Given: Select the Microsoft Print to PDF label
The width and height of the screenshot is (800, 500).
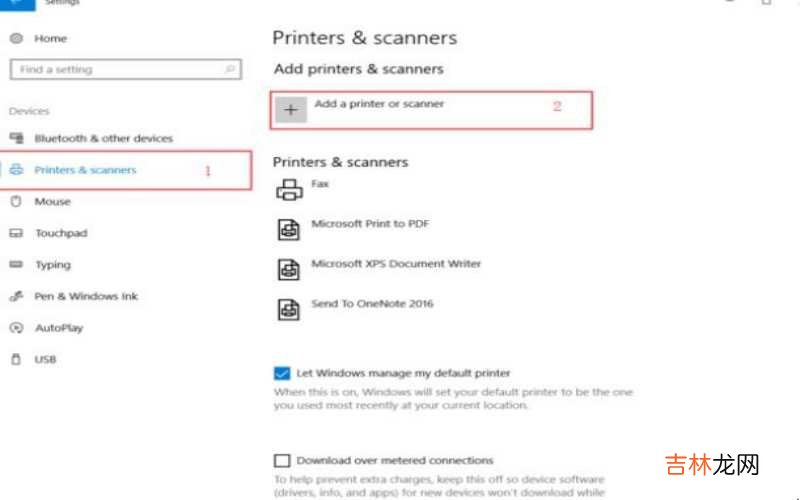Looking at the screenshot, I should click(x=370, y=224).
